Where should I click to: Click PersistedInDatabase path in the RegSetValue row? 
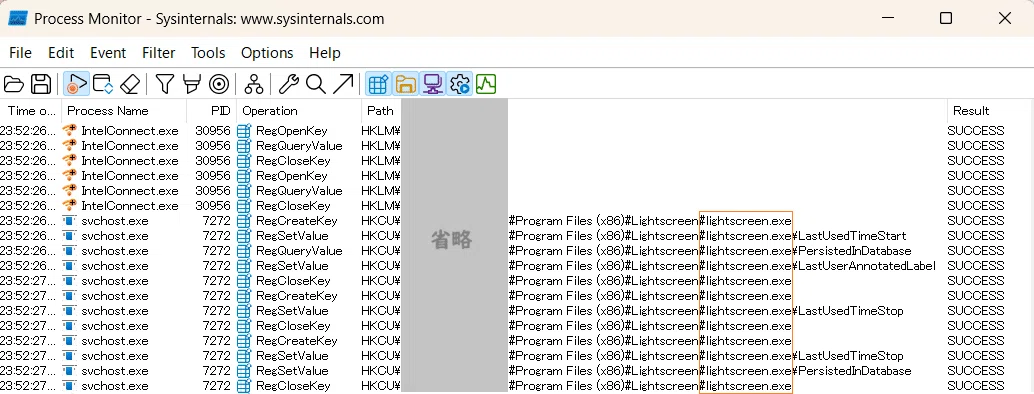[855, 371]
